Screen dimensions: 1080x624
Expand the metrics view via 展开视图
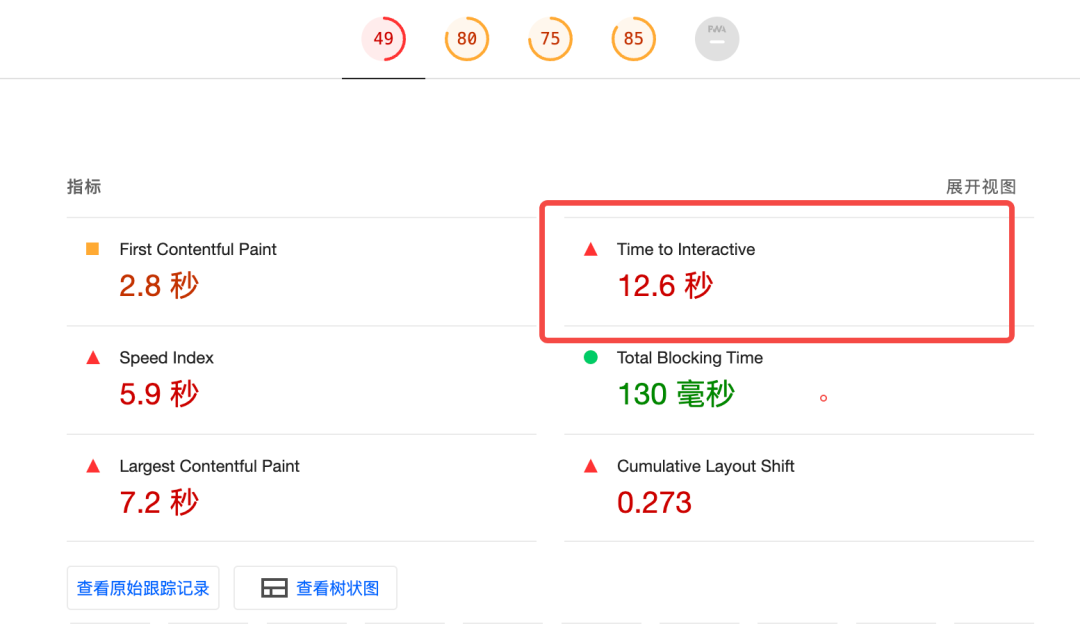click(980, 187)
